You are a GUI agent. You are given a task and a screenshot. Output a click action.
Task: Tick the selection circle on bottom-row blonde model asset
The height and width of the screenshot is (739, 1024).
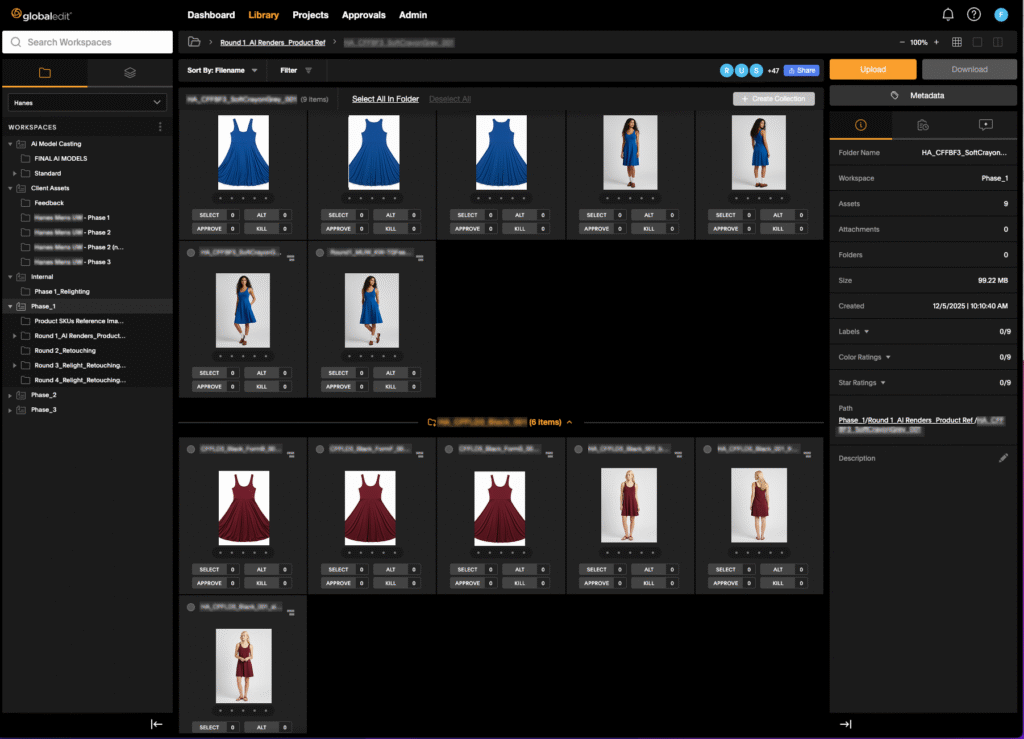[191, 607]
